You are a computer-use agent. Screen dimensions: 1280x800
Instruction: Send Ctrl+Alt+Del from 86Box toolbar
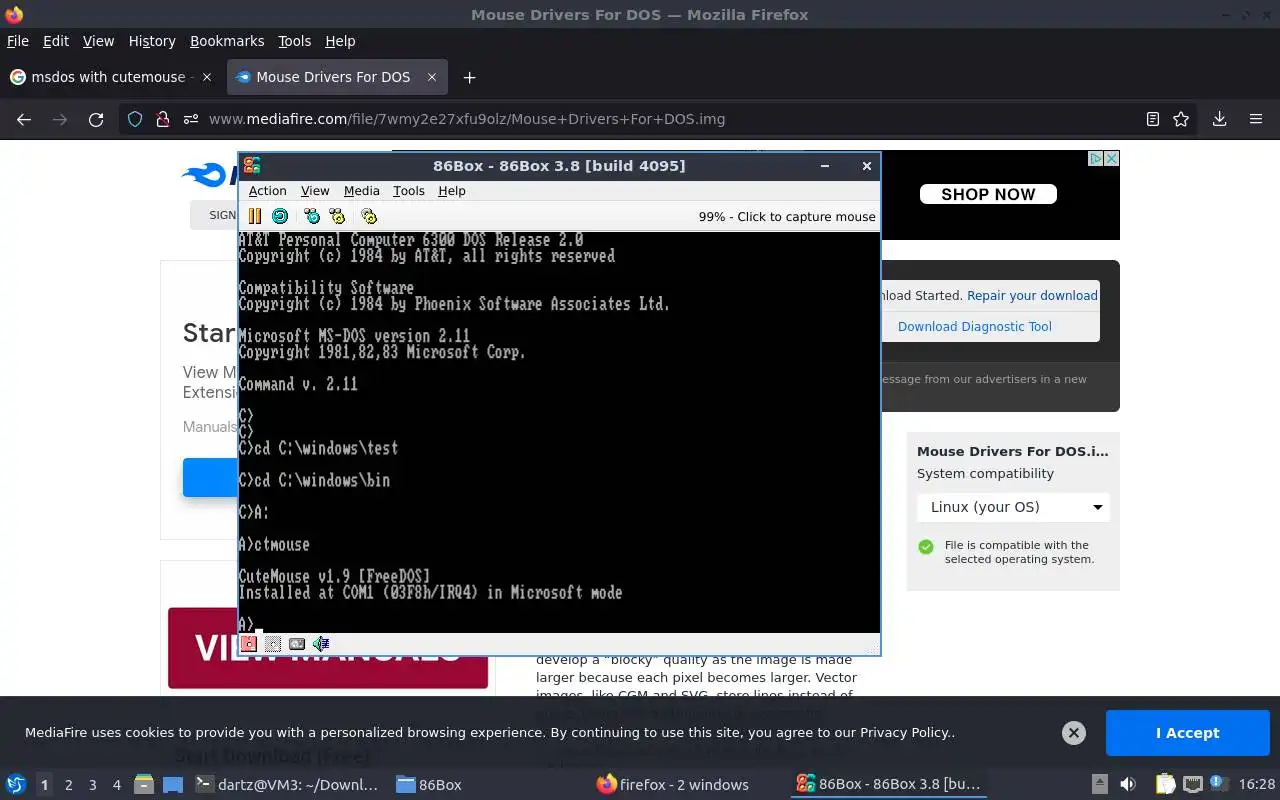312,216
